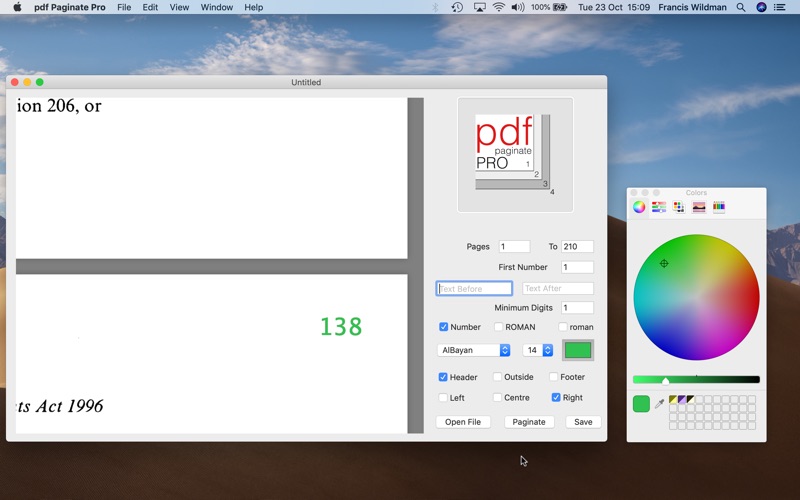This screenshot has width=800, height=500.
Task: Open the Time Machine menu bar icon
Action: [457, 7]
